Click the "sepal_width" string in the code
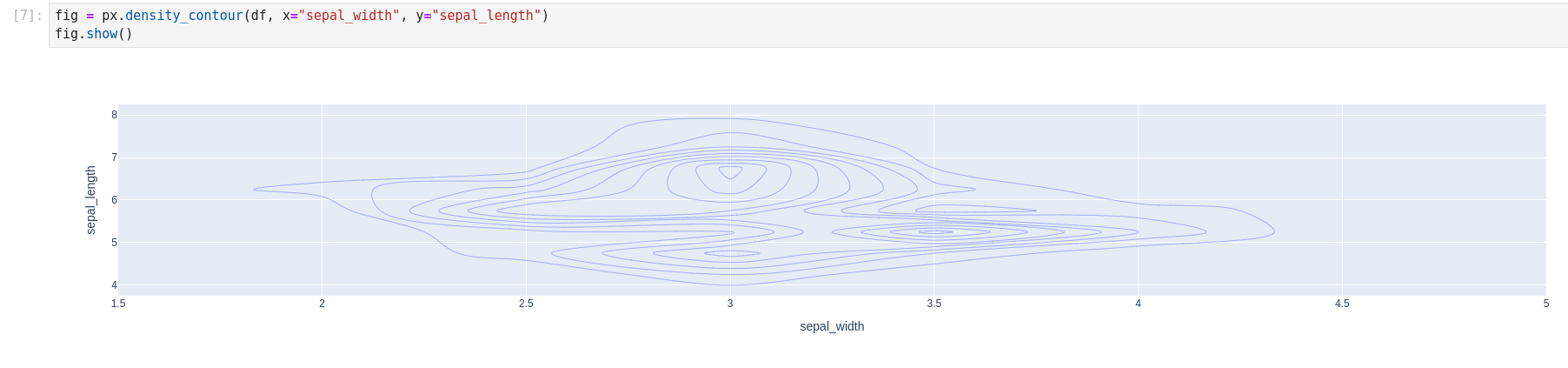The height and width of the screenshot is (368, 1568). click(x=349, y=16)
